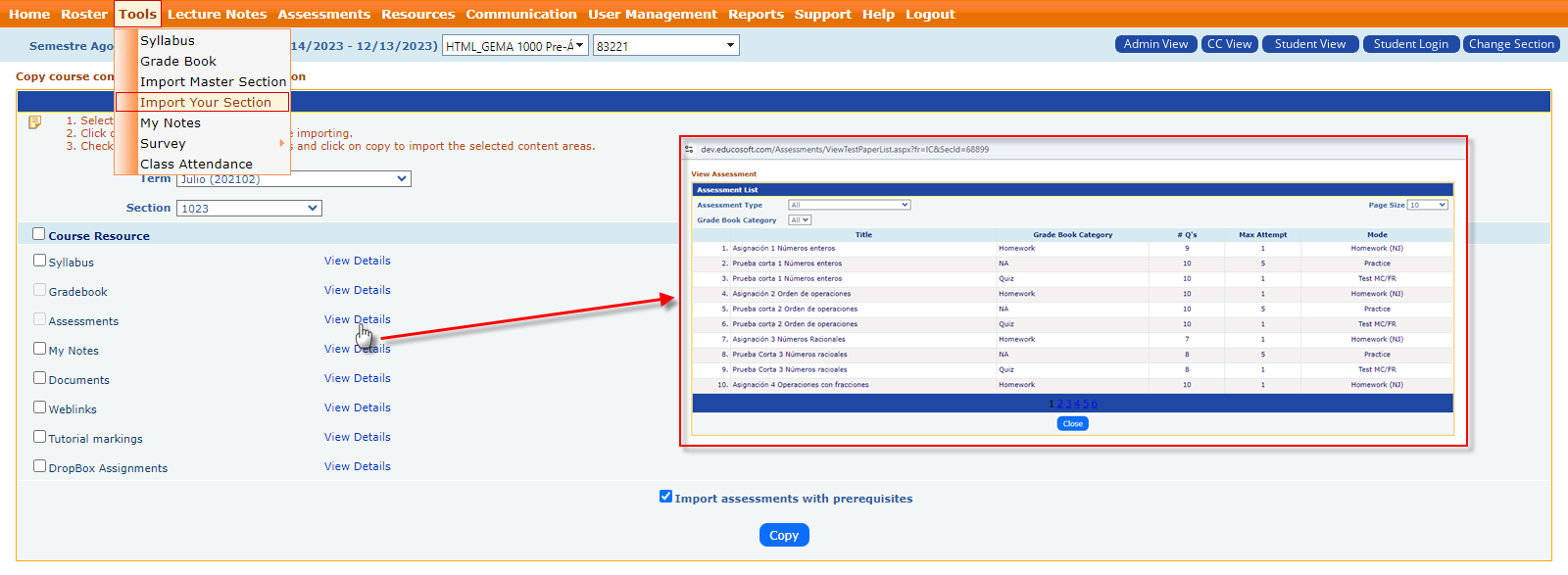
Task: Open View Details link for Documents
Action: coord(358,378)
